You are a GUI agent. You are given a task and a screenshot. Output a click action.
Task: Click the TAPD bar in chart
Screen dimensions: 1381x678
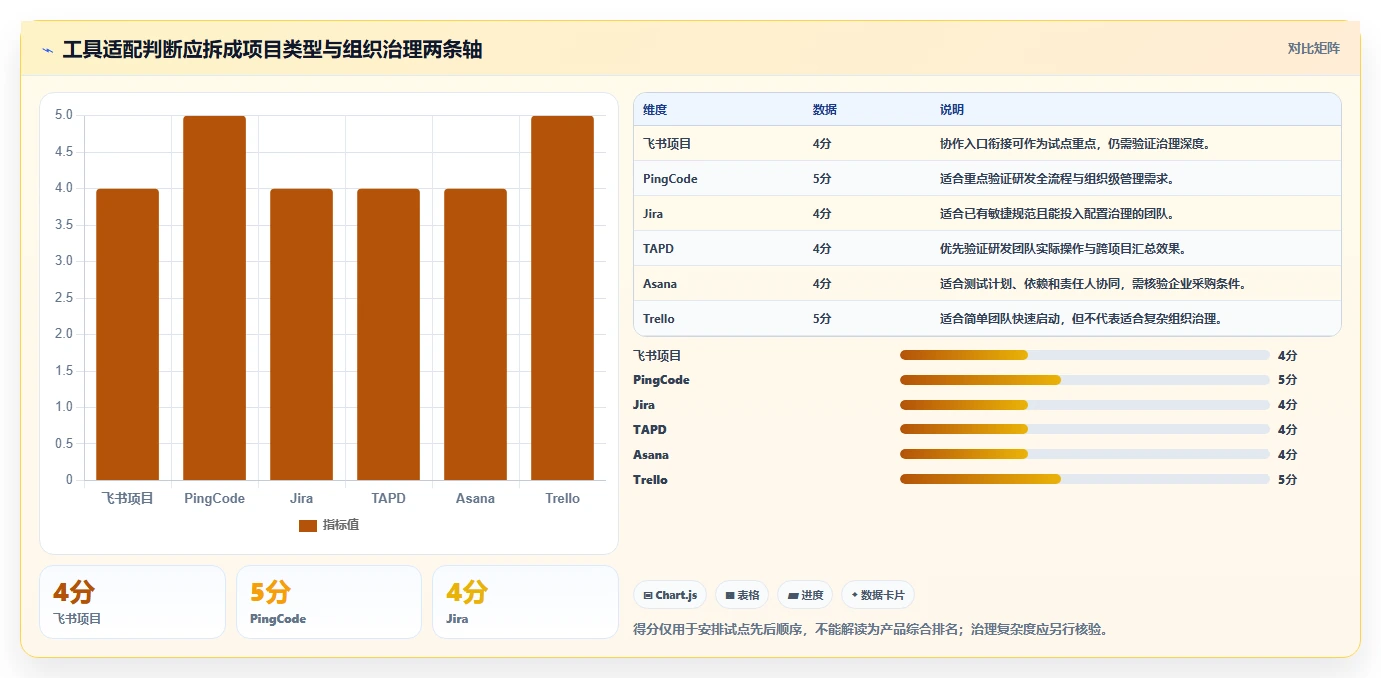click(388, 334)
